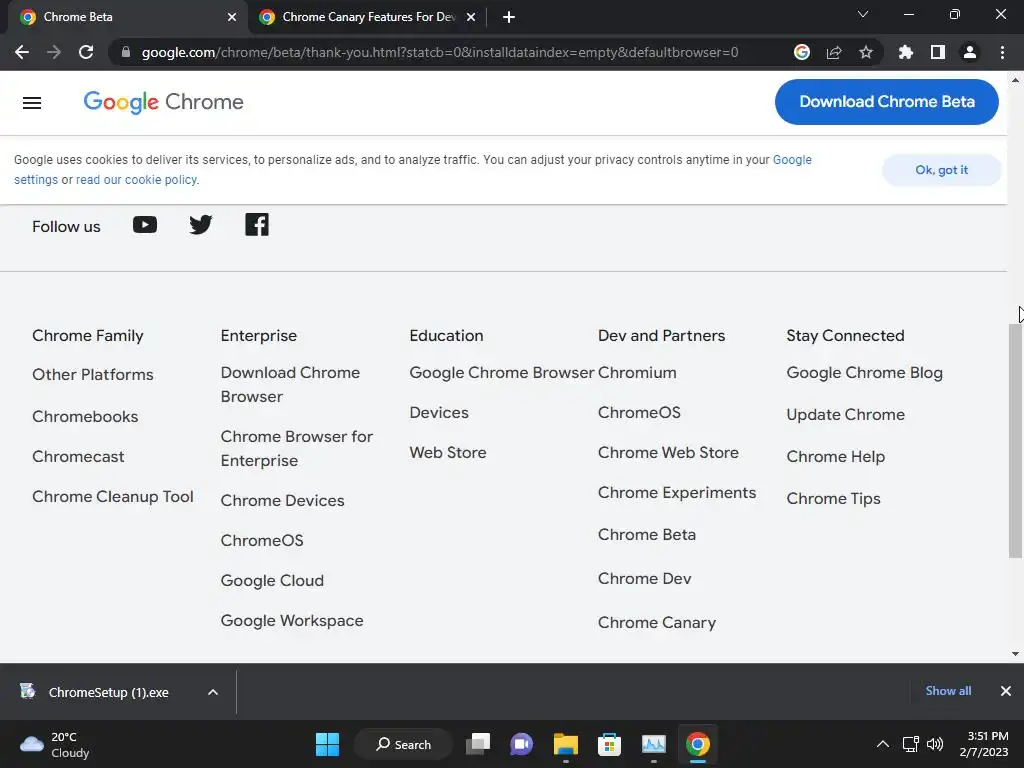
Task: Open the Google Workspace link
Action: (x=292, y=620)
